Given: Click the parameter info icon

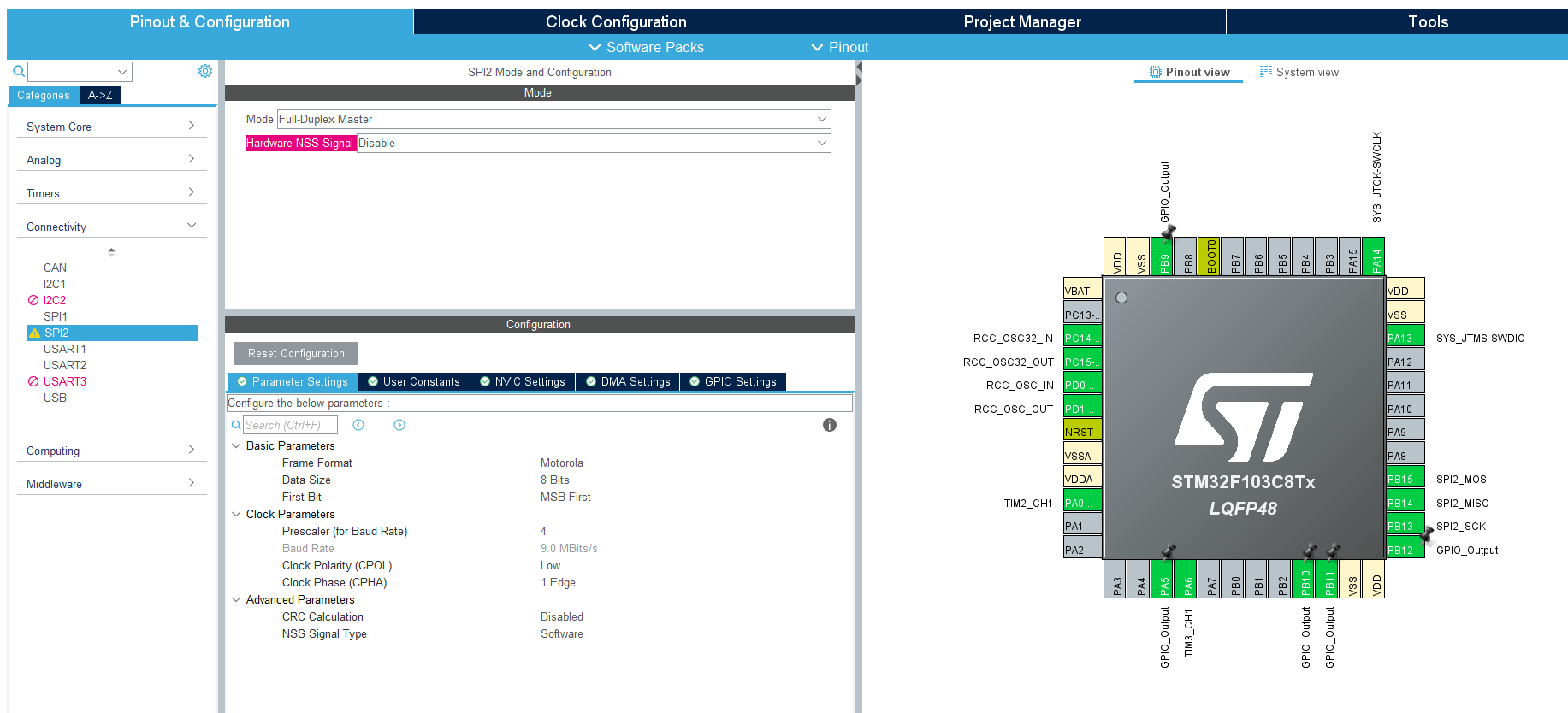Looking at the screenshot, I should point(830,425).
